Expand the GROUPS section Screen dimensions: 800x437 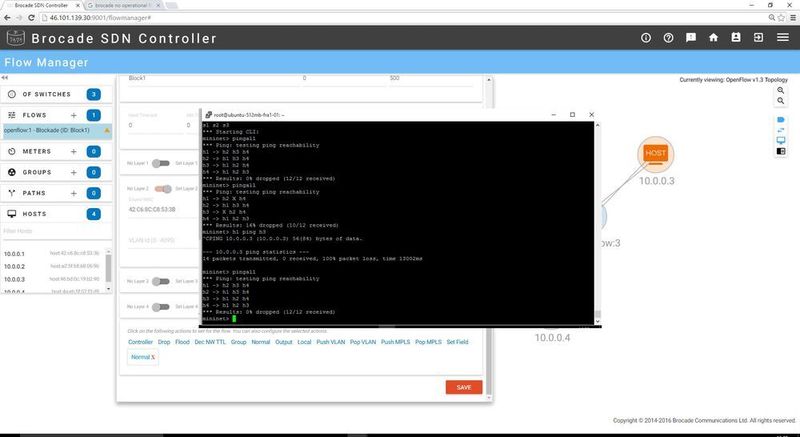[x=56, y=172]
